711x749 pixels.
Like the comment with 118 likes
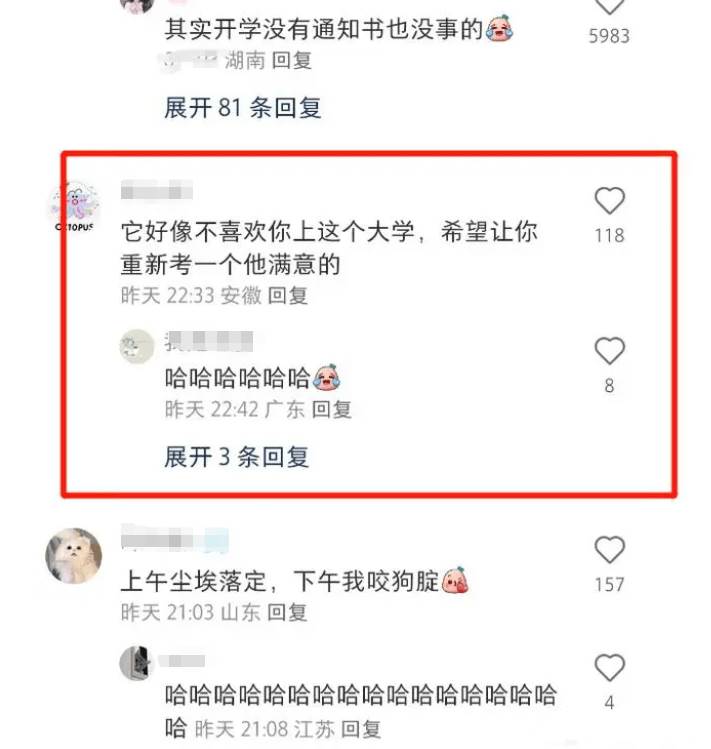click(609, 201)
